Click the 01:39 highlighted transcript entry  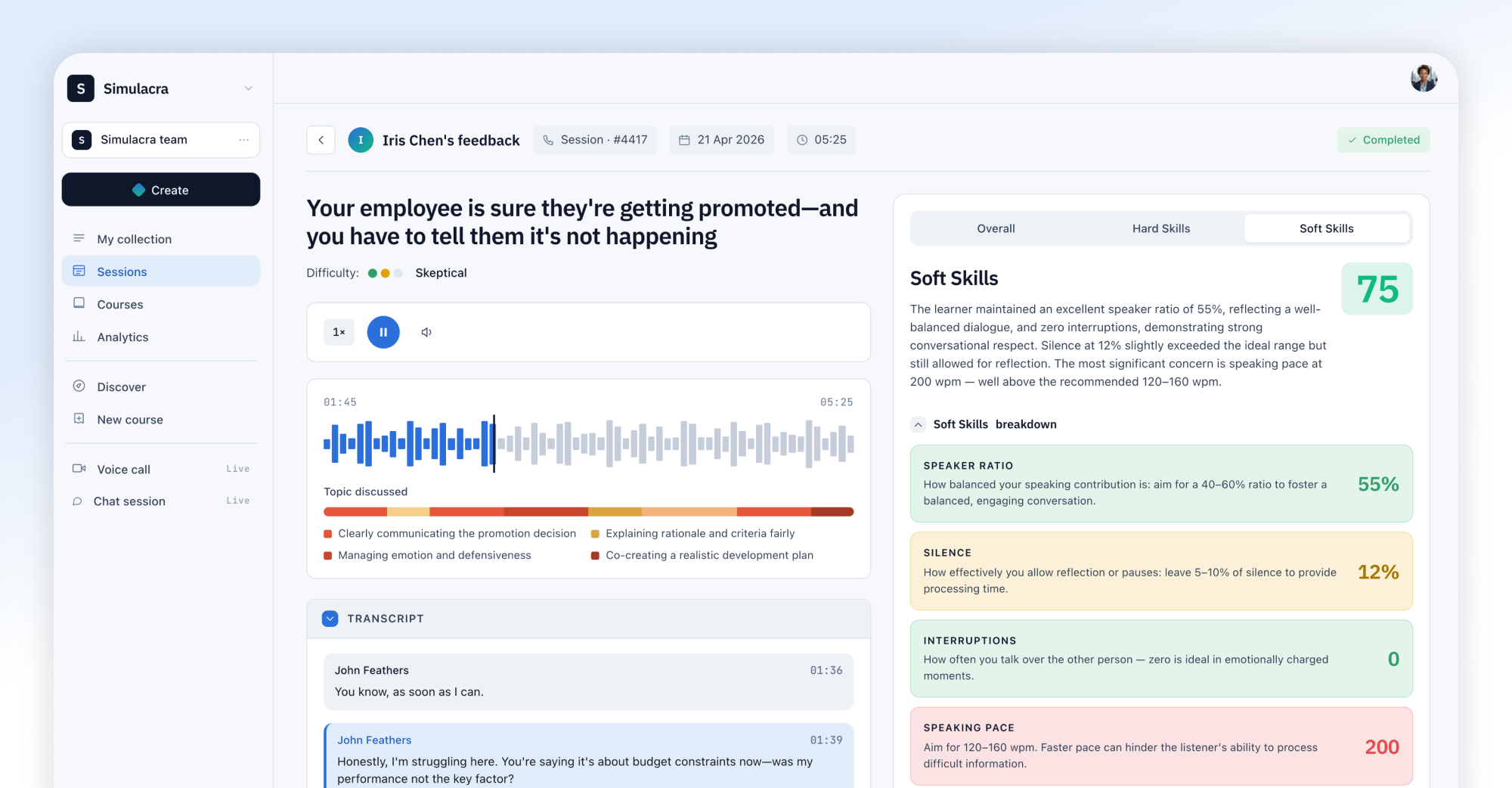589,756
